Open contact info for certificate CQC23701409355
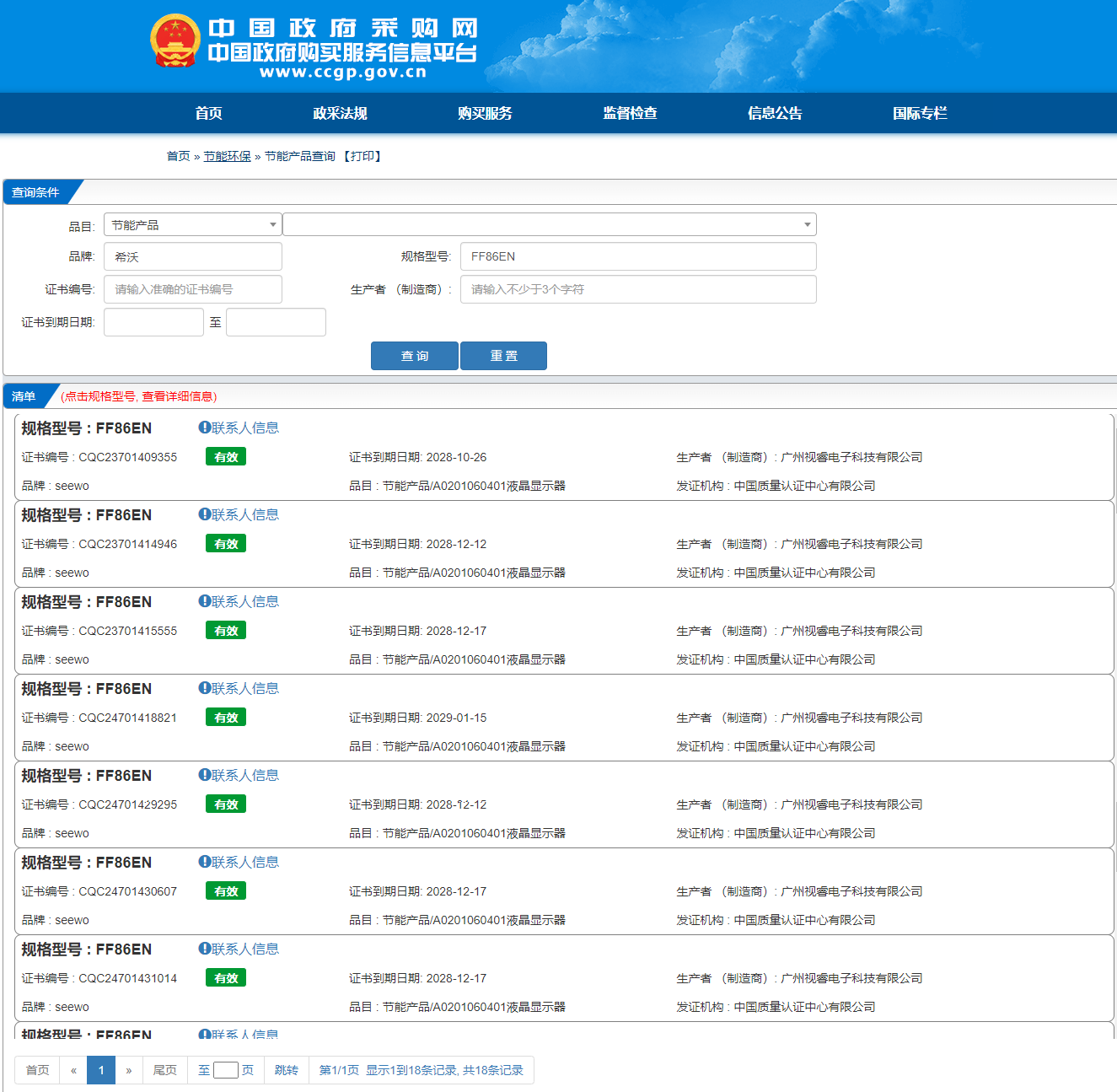Viewport: 1117px width, 1092px height. point(239,428)
